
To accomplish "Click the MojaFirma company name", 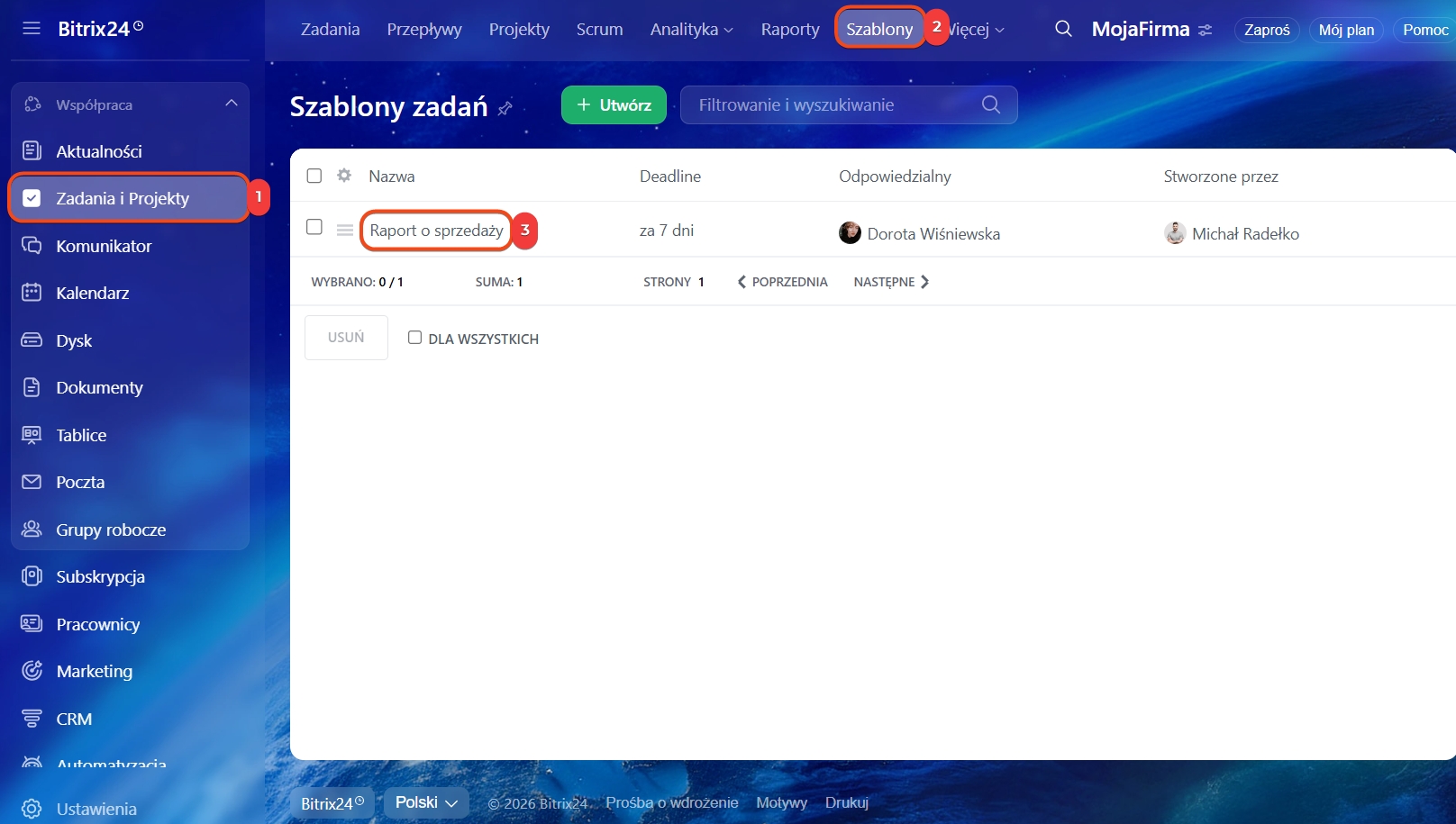I will click(1141, 29).
